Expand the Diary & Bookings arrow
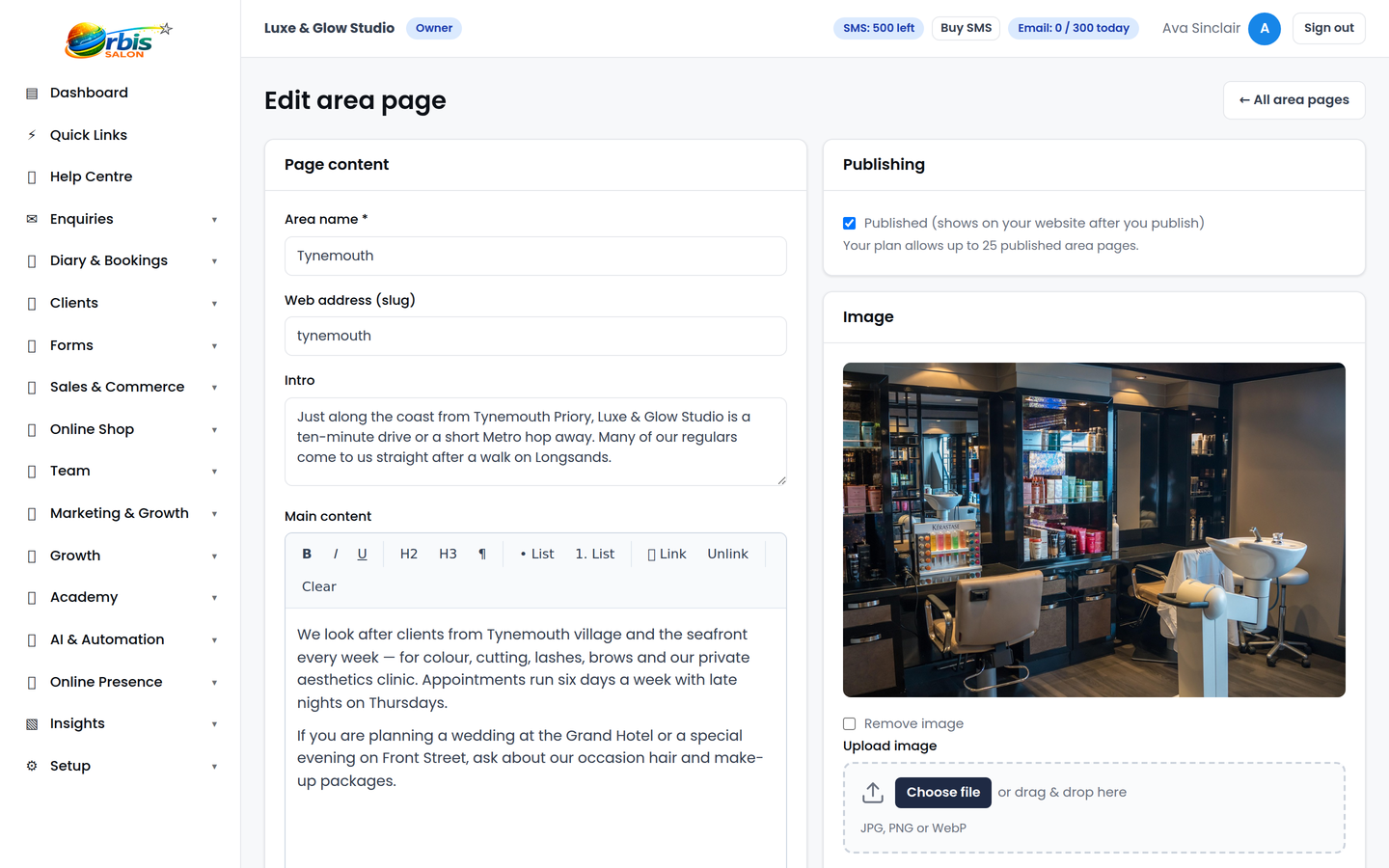This screenshot has height=868, width=1389. click(x=214, y=261)
